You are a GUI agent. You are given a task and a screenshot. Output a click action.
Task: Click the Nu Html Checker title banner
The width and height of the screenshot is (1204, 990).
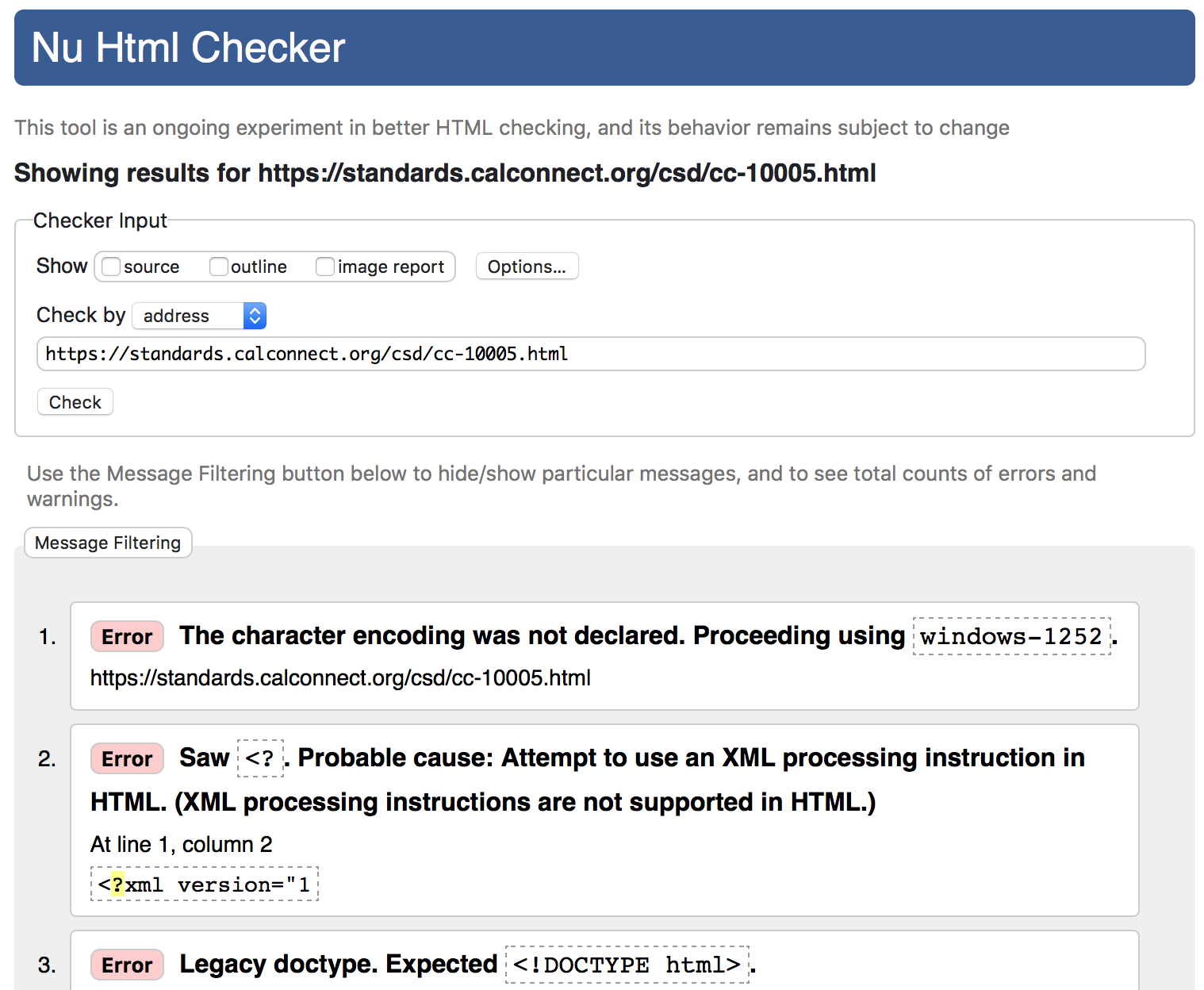187,48
